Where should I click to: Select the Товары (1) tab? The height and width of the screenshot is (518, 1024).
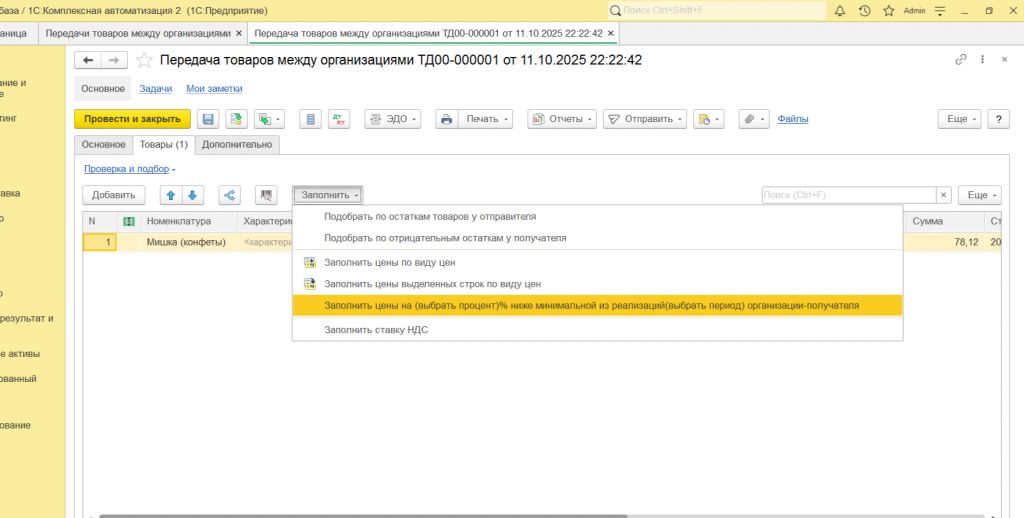click(163, 144)
